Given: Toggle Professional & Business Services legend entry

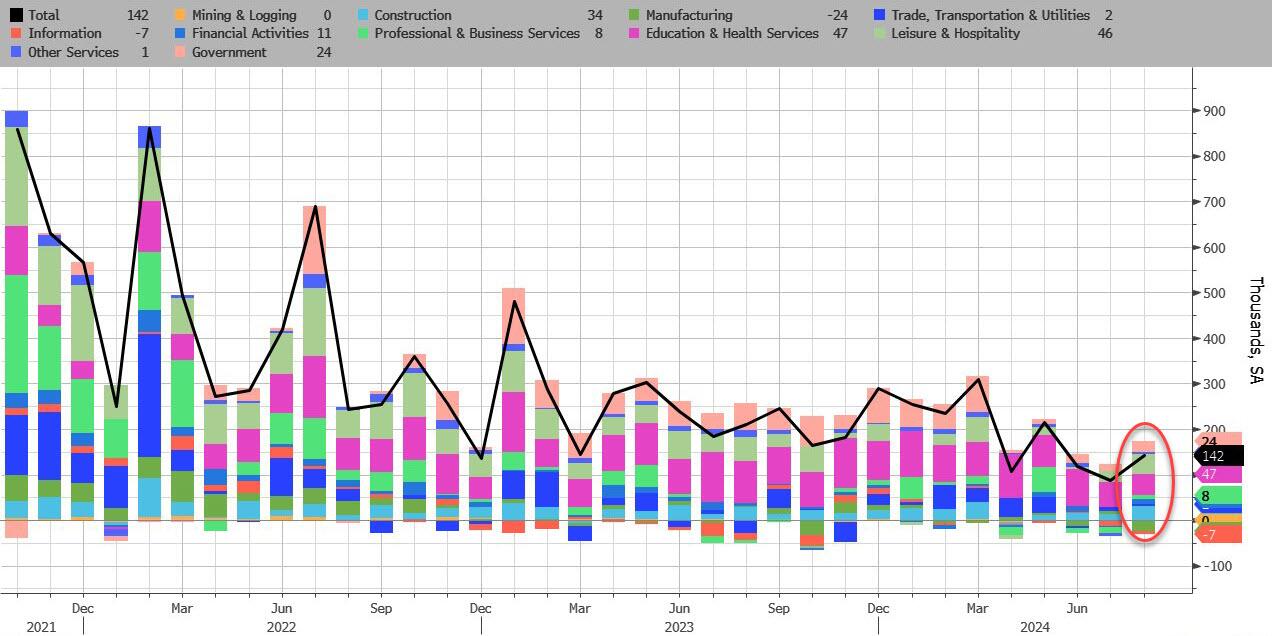Looking at the screenshot, I should click(477, 33).
